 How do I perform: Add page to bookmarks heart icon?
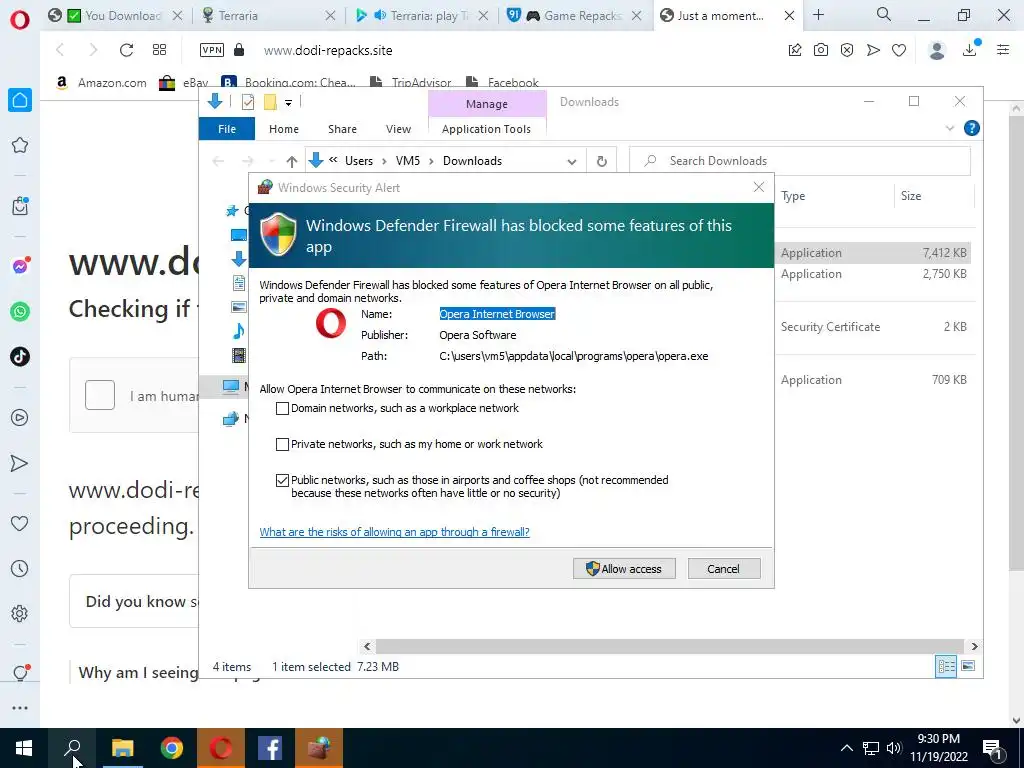point(899,50)
